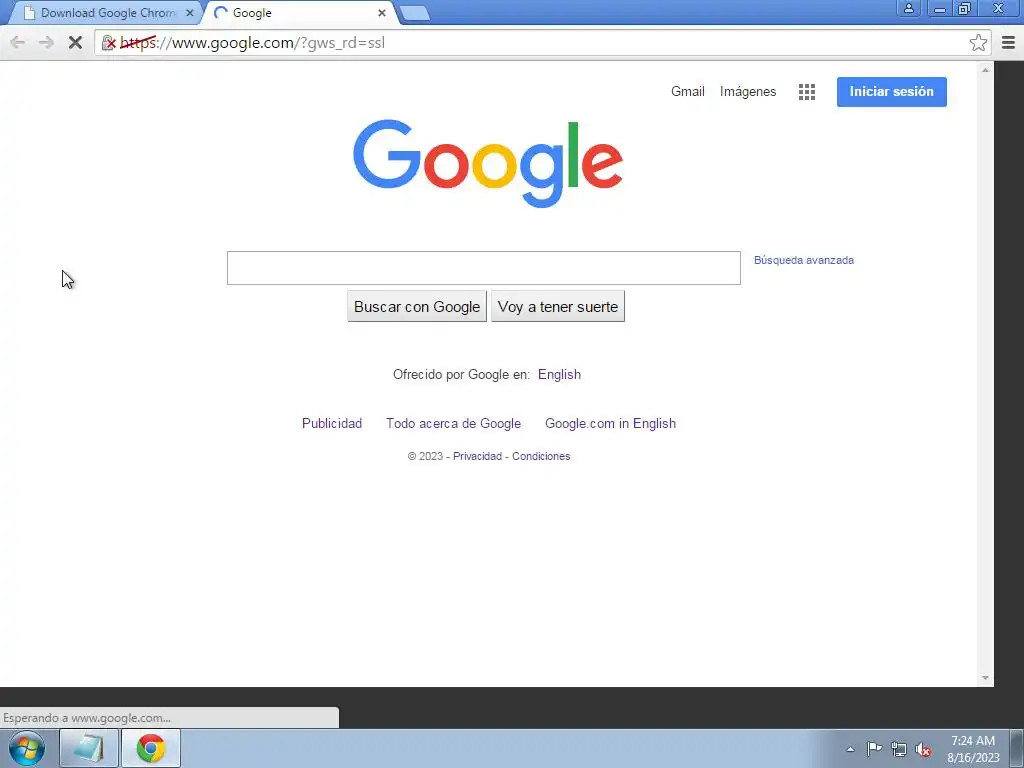Minimize the Chrome window
Viewport: 1024px width, 768px height.
939,8
